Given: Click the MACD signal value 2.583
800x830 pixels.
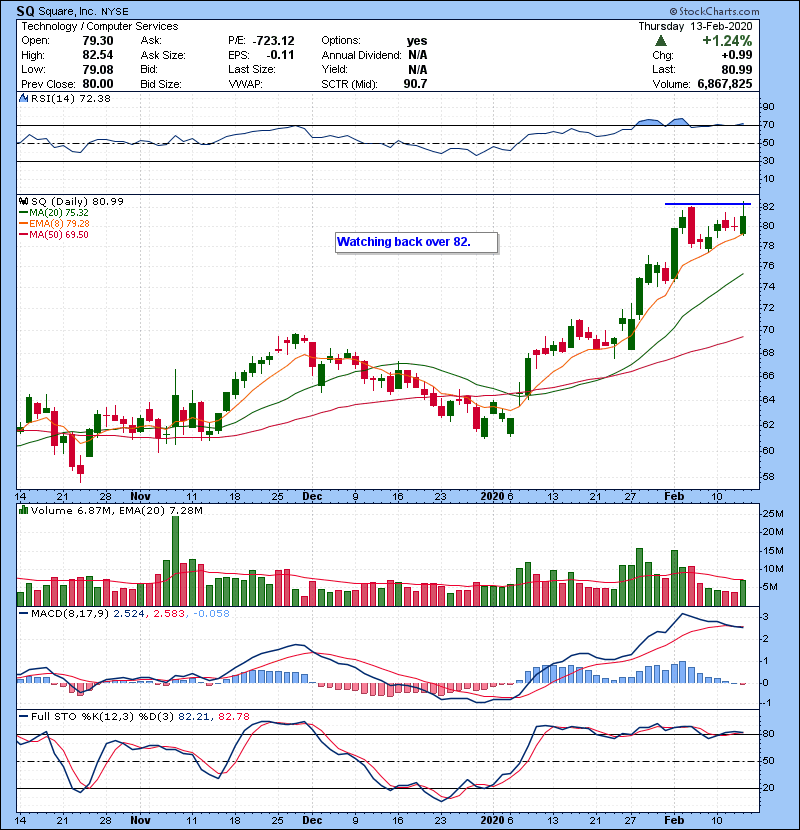Looking at the screenshot, I should [x=169, y=614].
